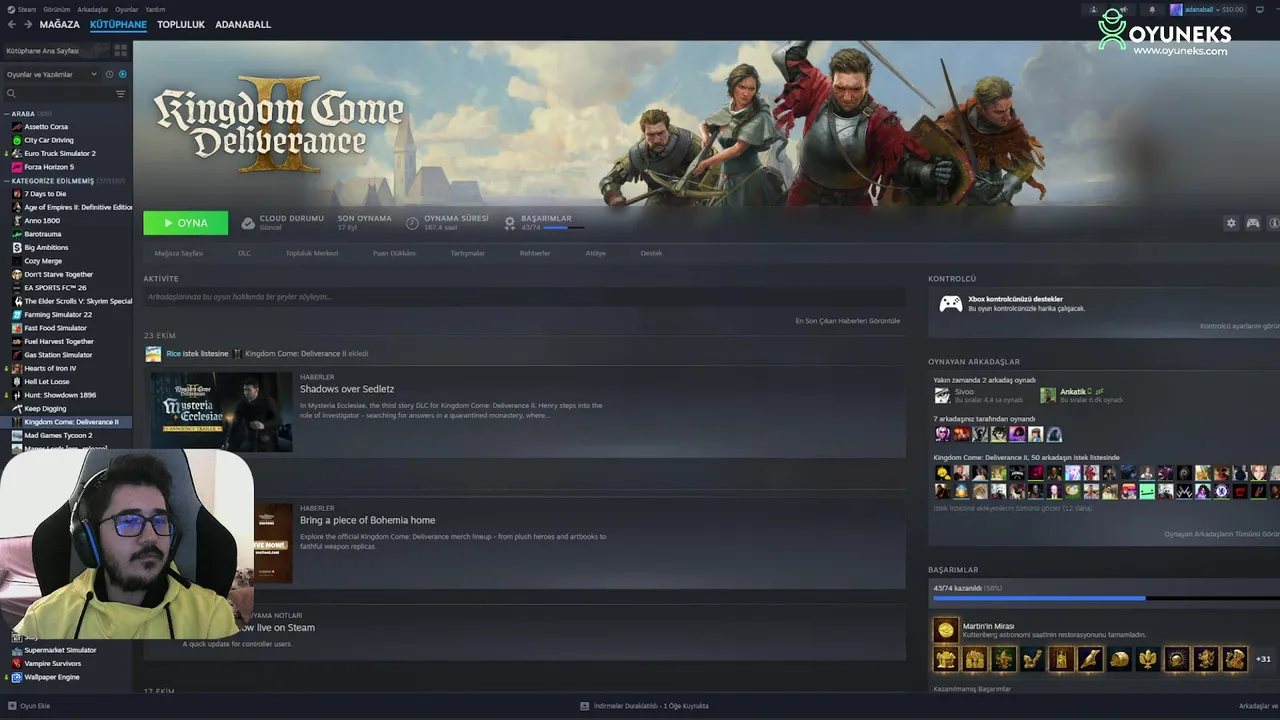
Task: Open the ADANABALL profile tab
Action: pyautogui.click(x=243, y=24)
